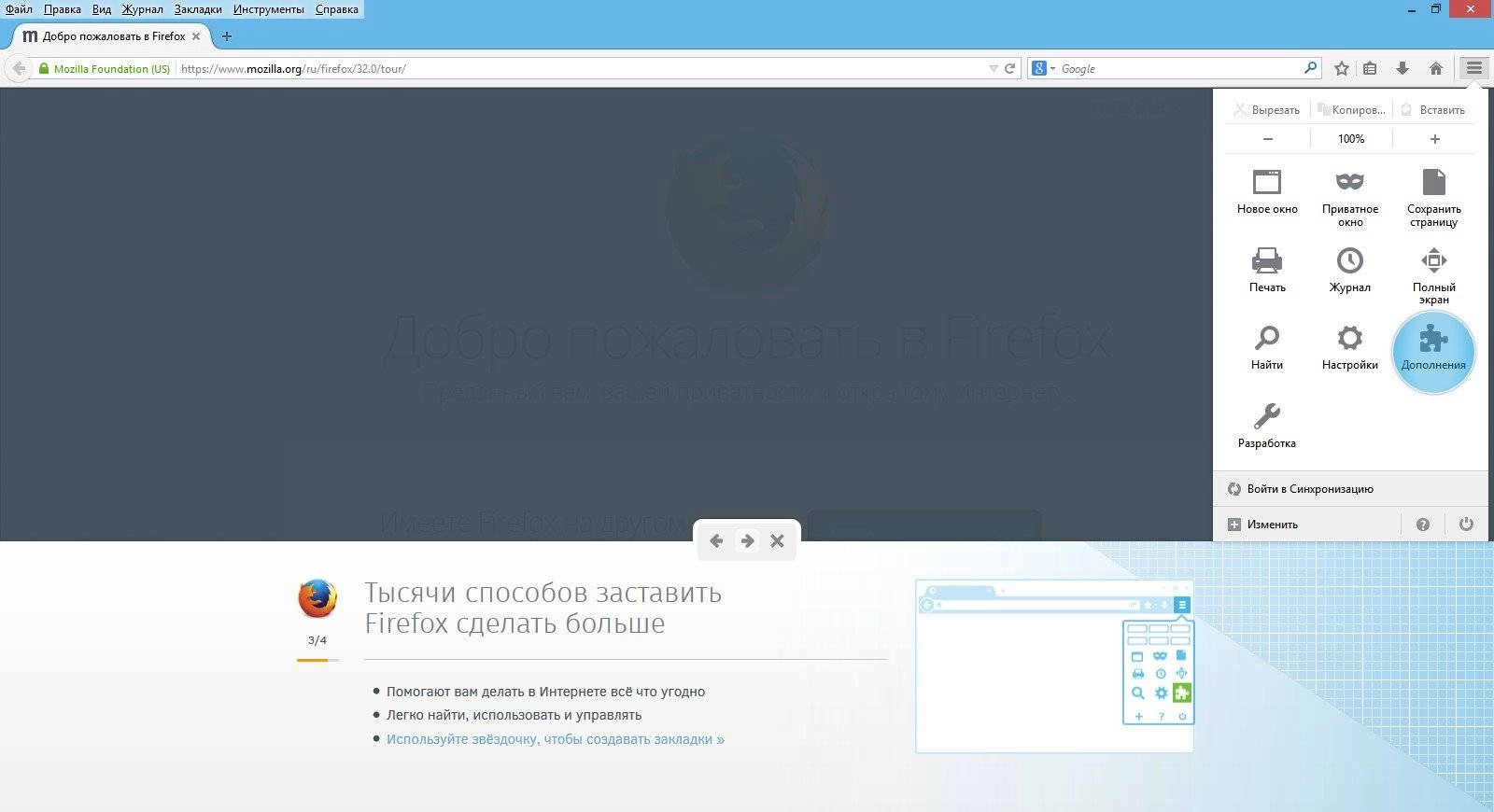Click the Mozilla Foundation identity badge
This screenshot has height=812, width=1494.
click(104, 68)
